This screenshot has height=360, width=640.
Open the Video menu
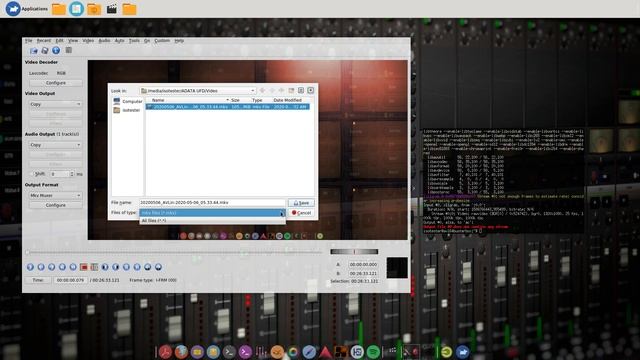pos(88,41)
